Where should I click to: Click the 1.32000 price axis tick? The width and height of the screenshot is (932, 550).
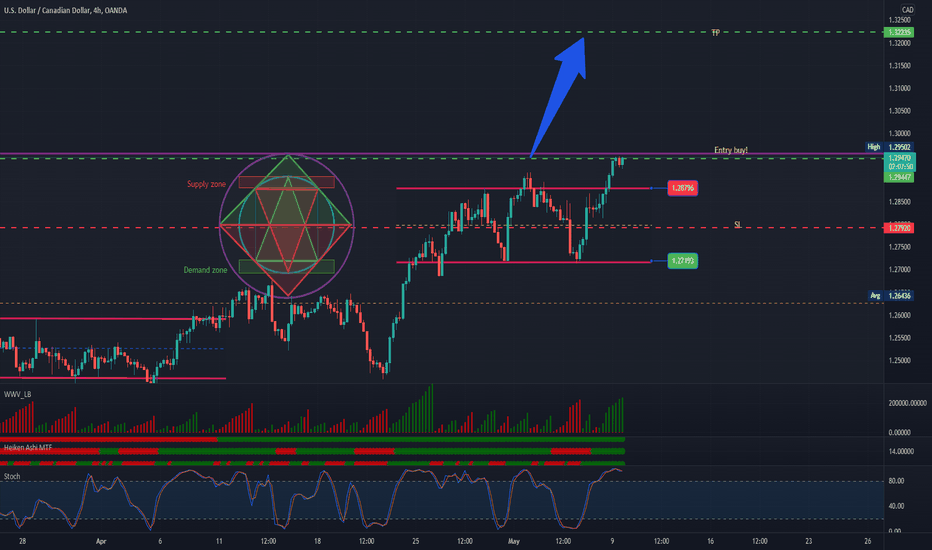coord(899,43)
